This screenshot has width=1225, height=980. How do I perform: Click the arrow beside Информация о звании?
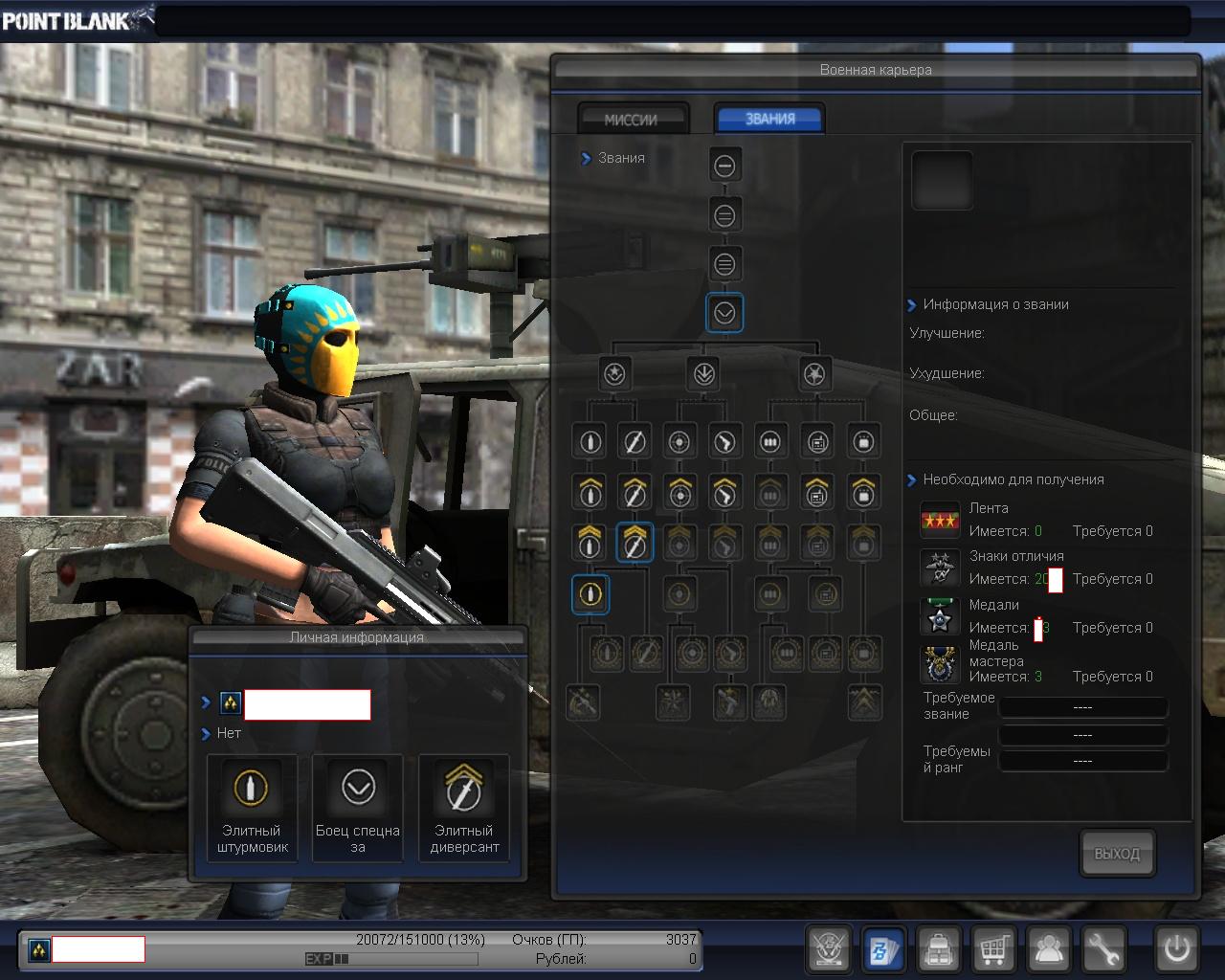911,305
